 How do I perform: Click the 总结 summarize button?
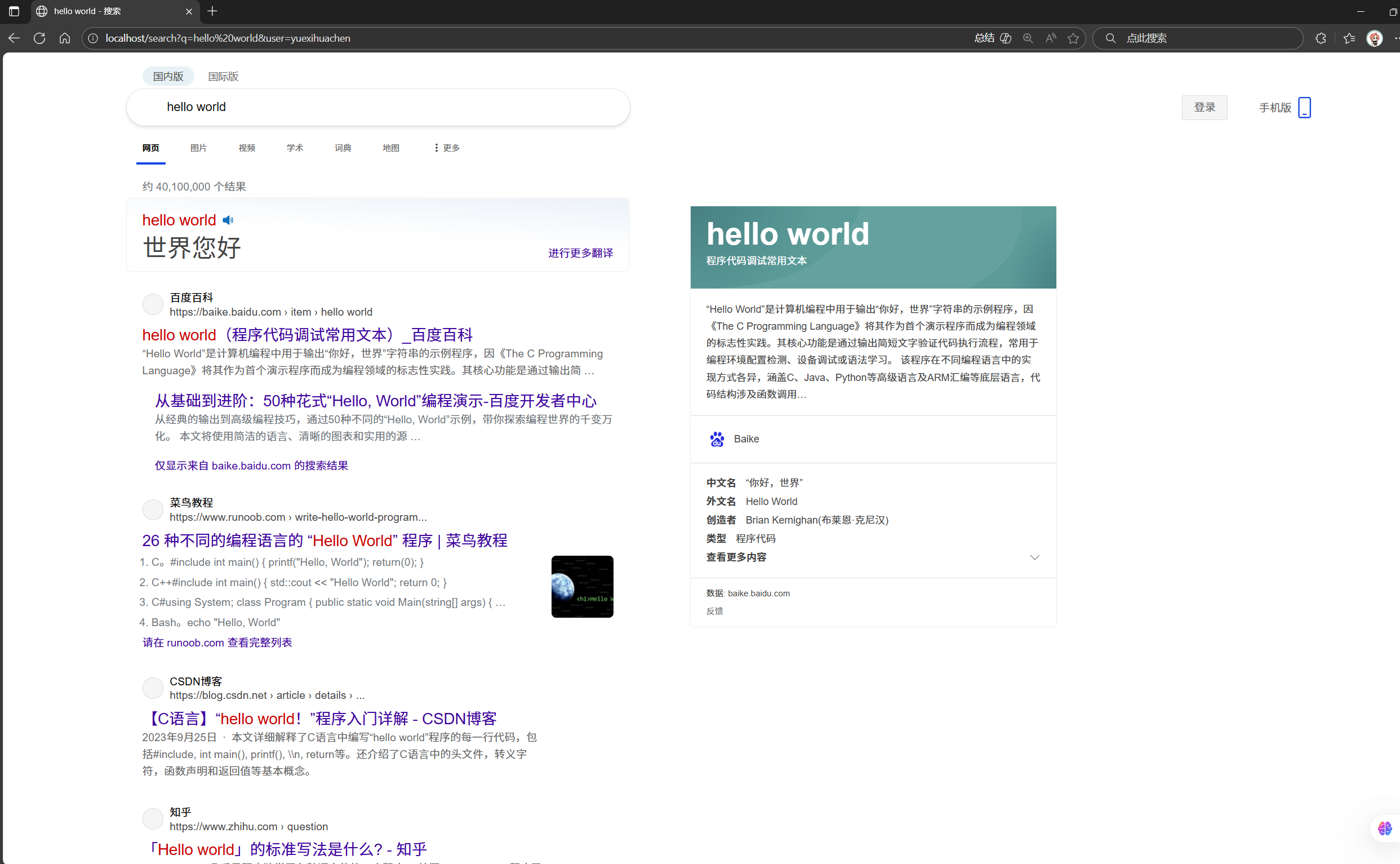(993, 38)
